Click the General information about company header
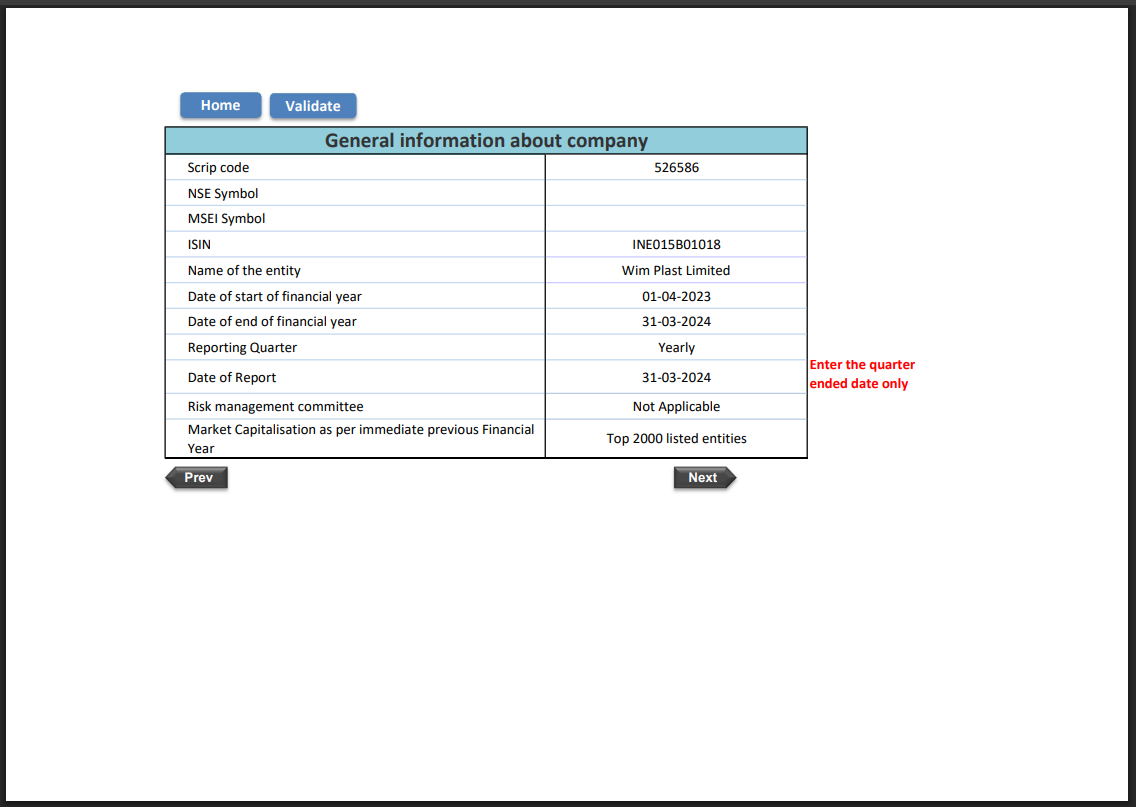 [486, 141]
